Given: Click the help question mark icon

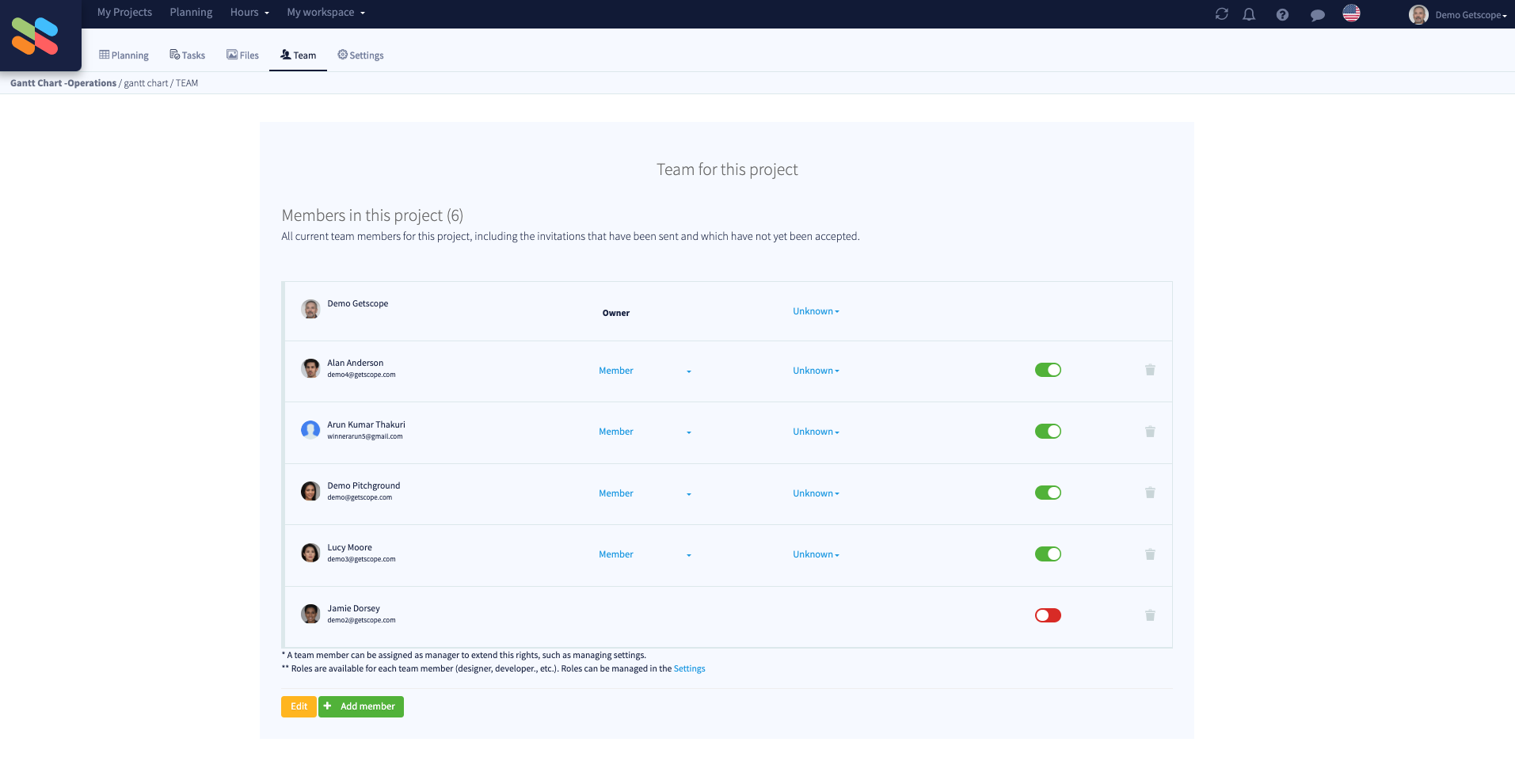Looking at the screenshot, I should [x=1282, y=13].
